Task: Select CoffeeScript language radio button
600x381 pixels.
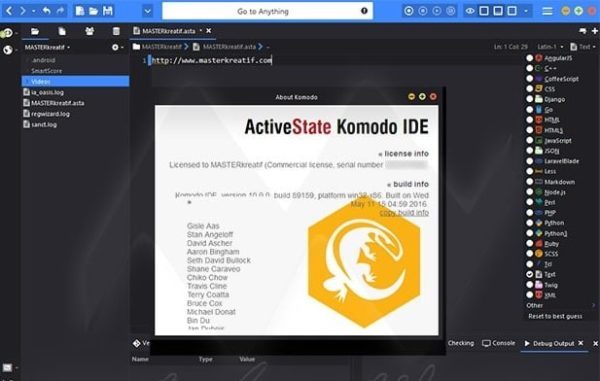Action: (x=530, y=79)
